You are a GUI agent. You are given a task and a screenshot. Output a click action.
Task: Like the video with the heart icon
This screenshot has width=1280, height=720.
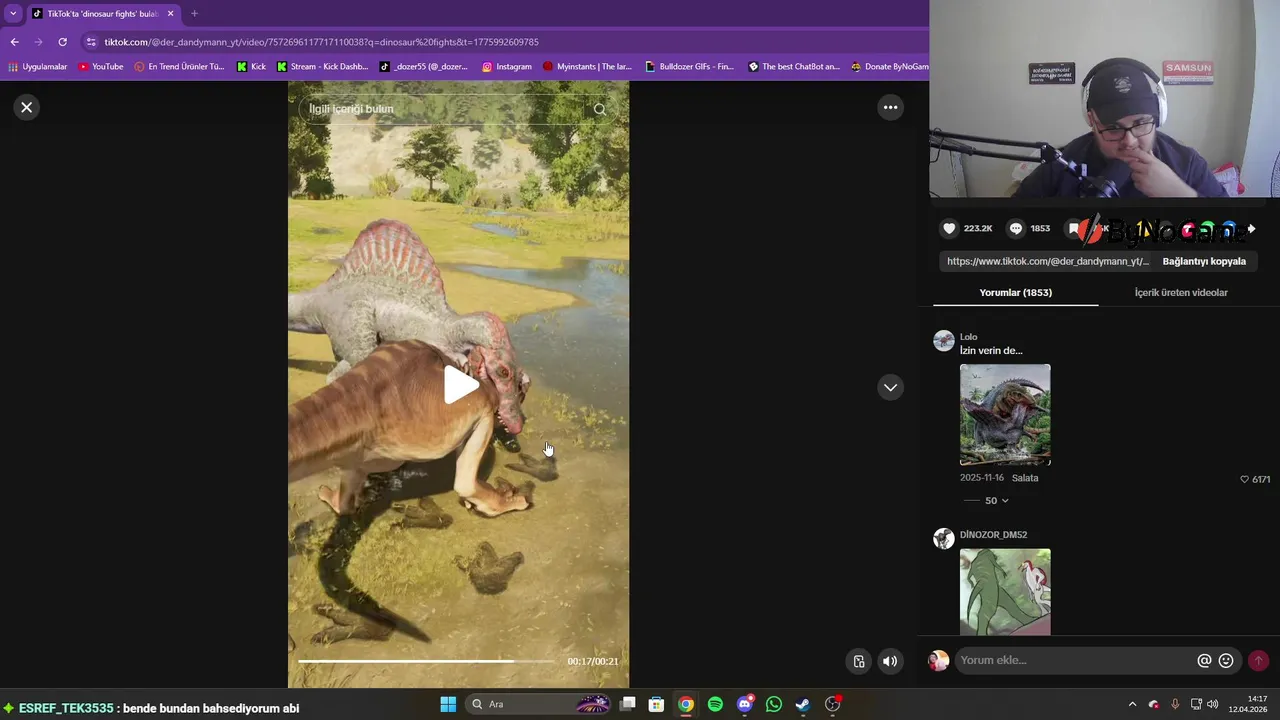point(949,229)
